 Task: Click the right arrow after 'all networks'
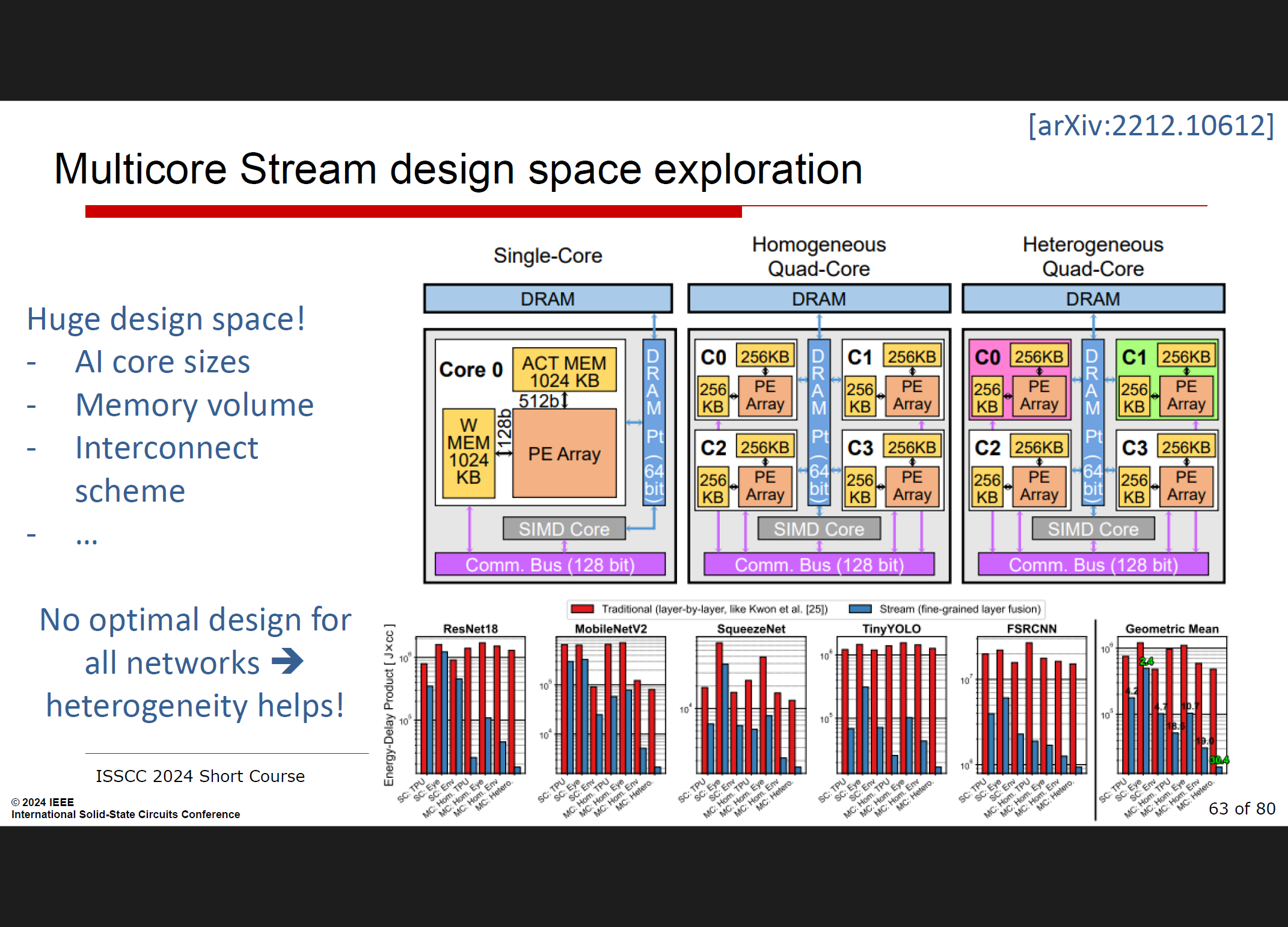287,662
